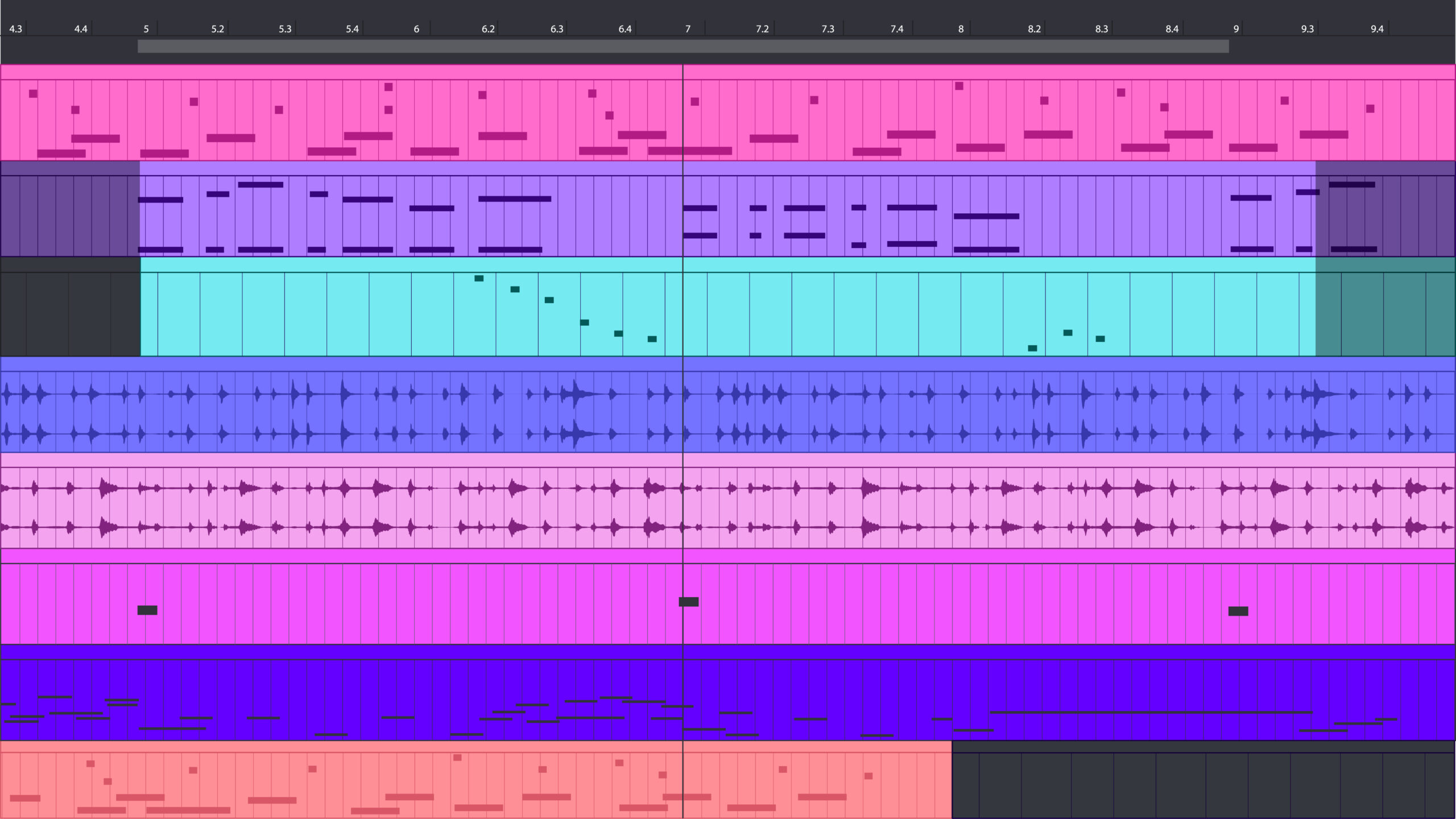Click the empty gray area after the salmon clip ends
The width and height of the screenshot is (1456, 819).
pyautogui.click(x=1194, y=785)
